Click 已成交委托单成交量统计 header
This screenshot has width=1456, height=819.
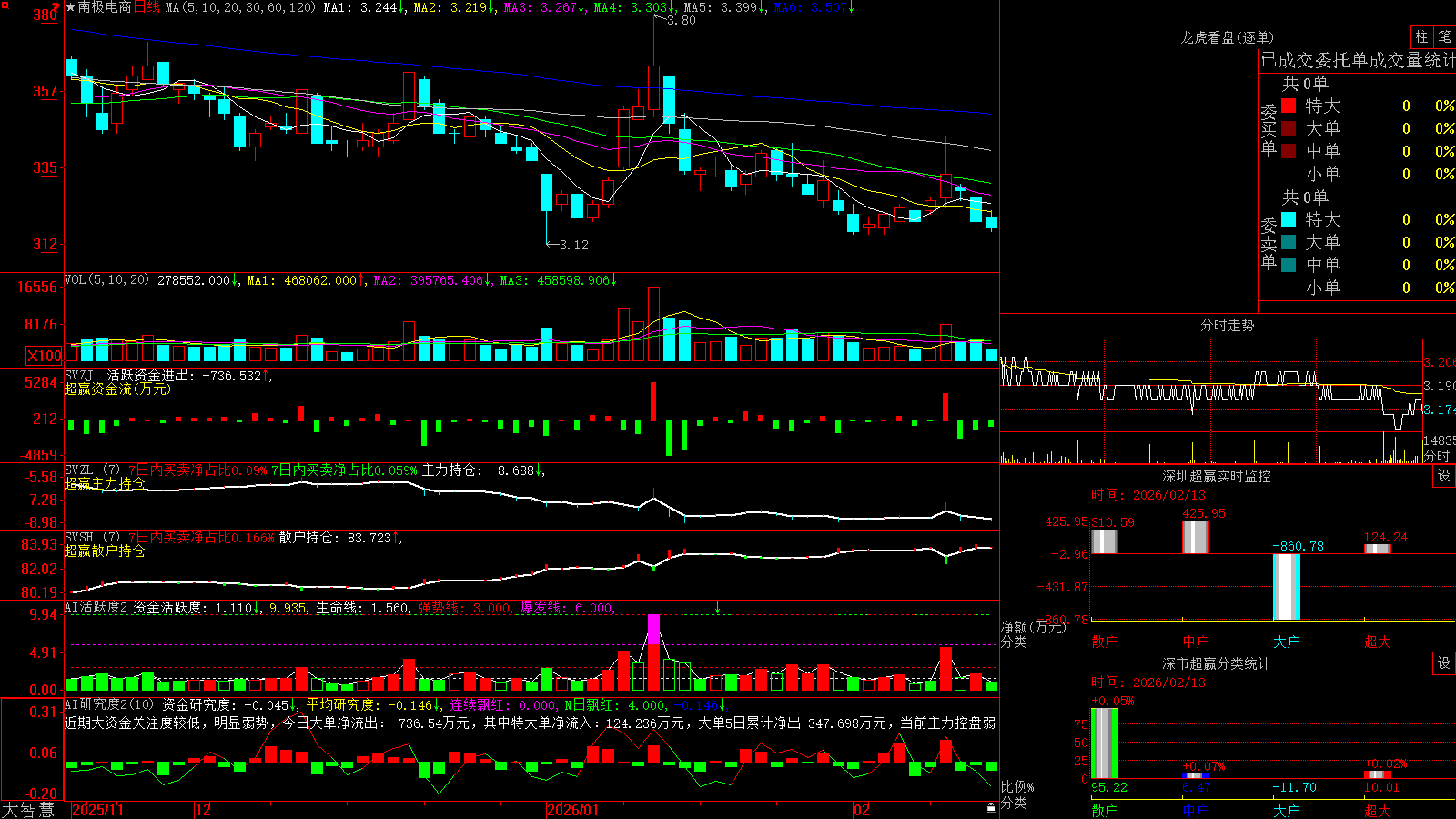point(1358,60)
